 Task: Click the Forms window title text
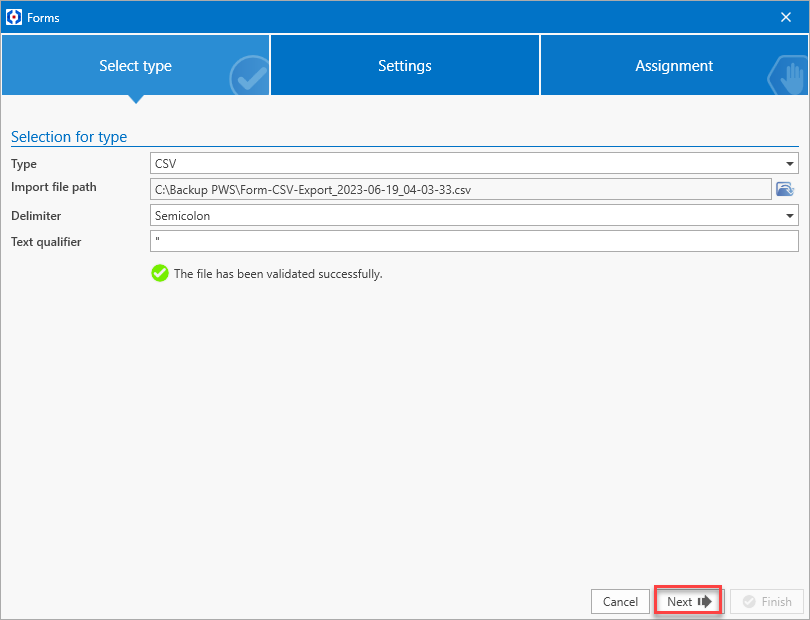tap(43, 18)
